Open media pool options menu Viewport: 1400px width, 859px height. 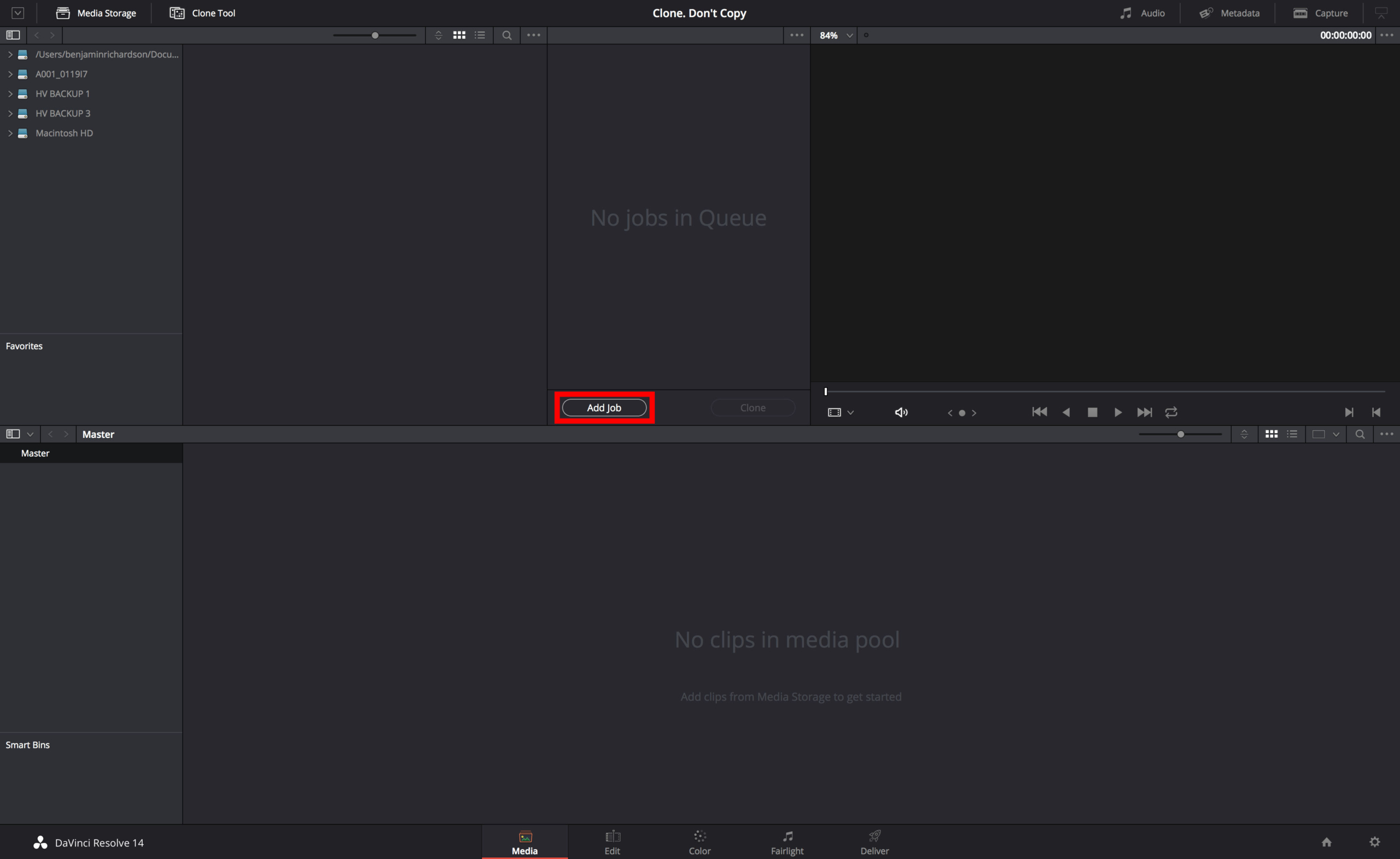(1386, 434)
